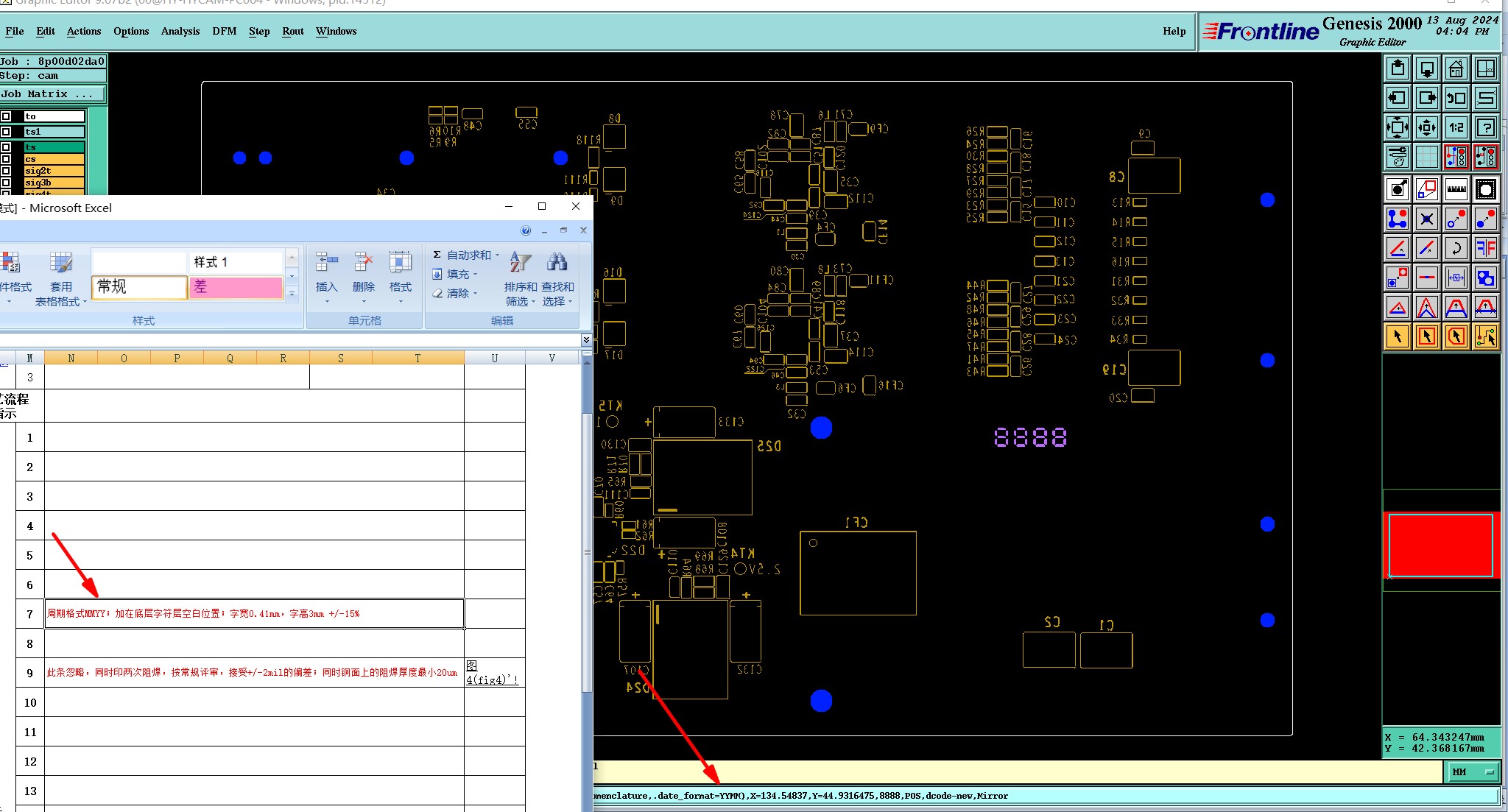Toggle the 'ts1' layer checkbox
This screenshot has height=812, width=1508.
pos(6,132)
